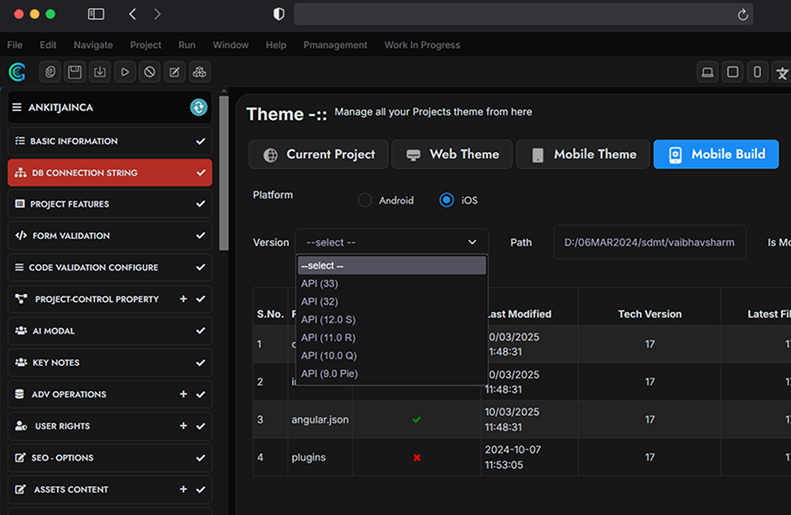Toggle Assets Content checkmark
791x515 pixels.
(200, 489)
